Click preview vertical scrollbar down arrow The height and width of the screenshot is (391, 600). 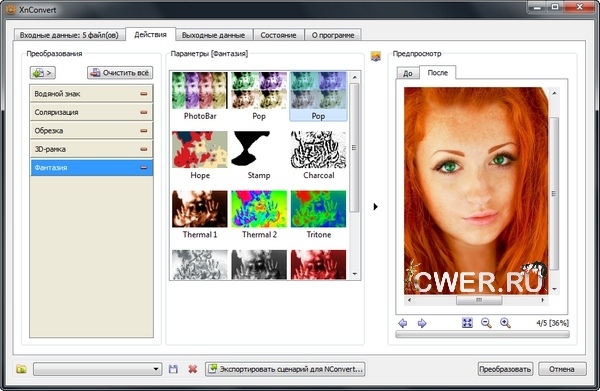[x=554, y=289]
